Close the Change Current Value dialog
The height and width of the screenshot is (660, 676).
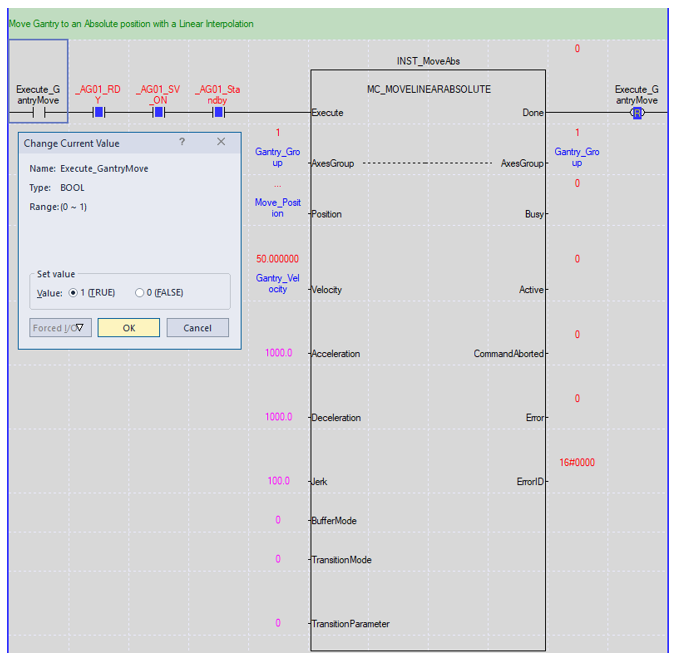pyautogui.click(x=221, y=142)
